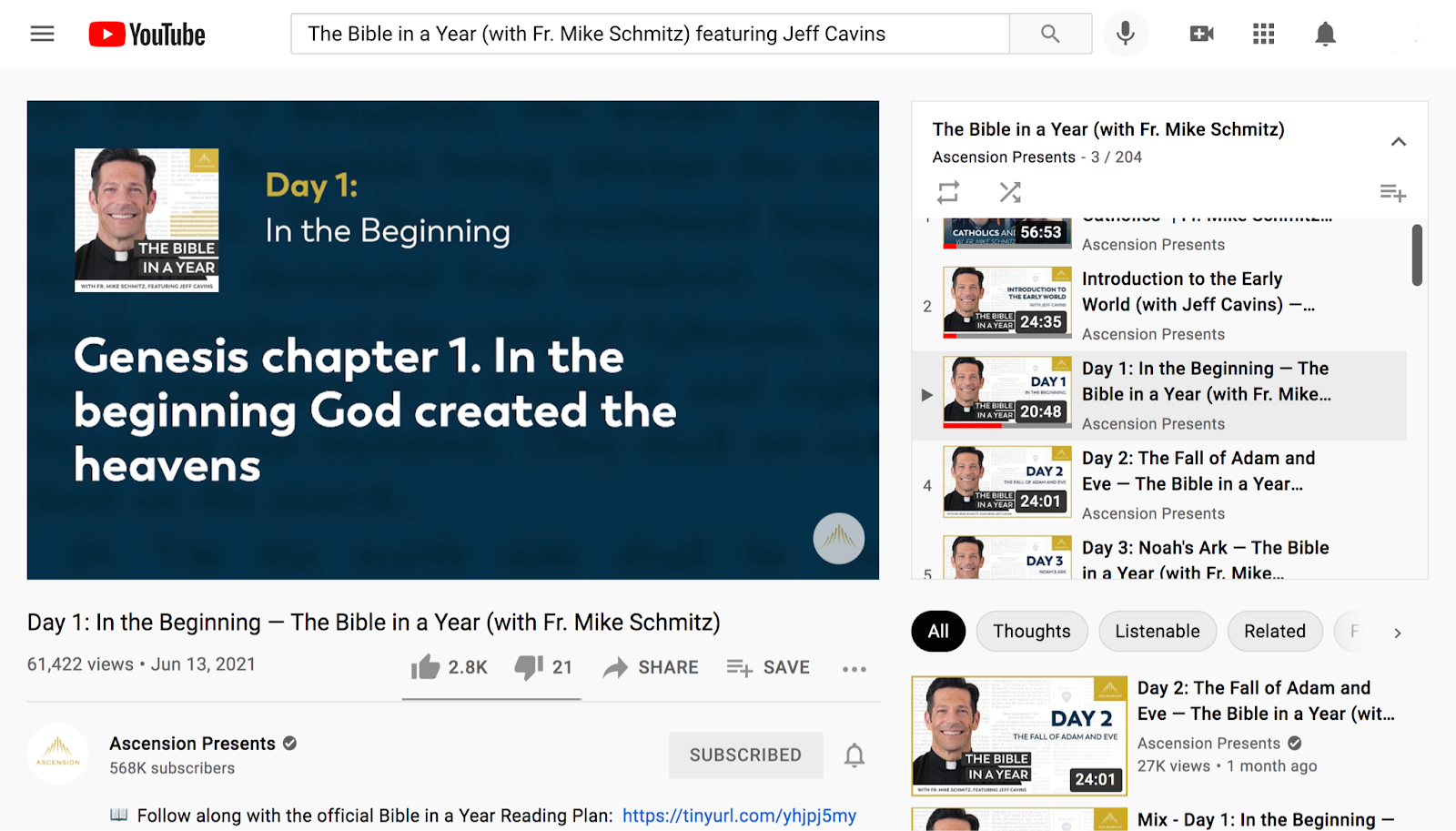This screenshot has height=831, width=1456.
Task: Select the Related filter chip
Action: (1275, 631)
